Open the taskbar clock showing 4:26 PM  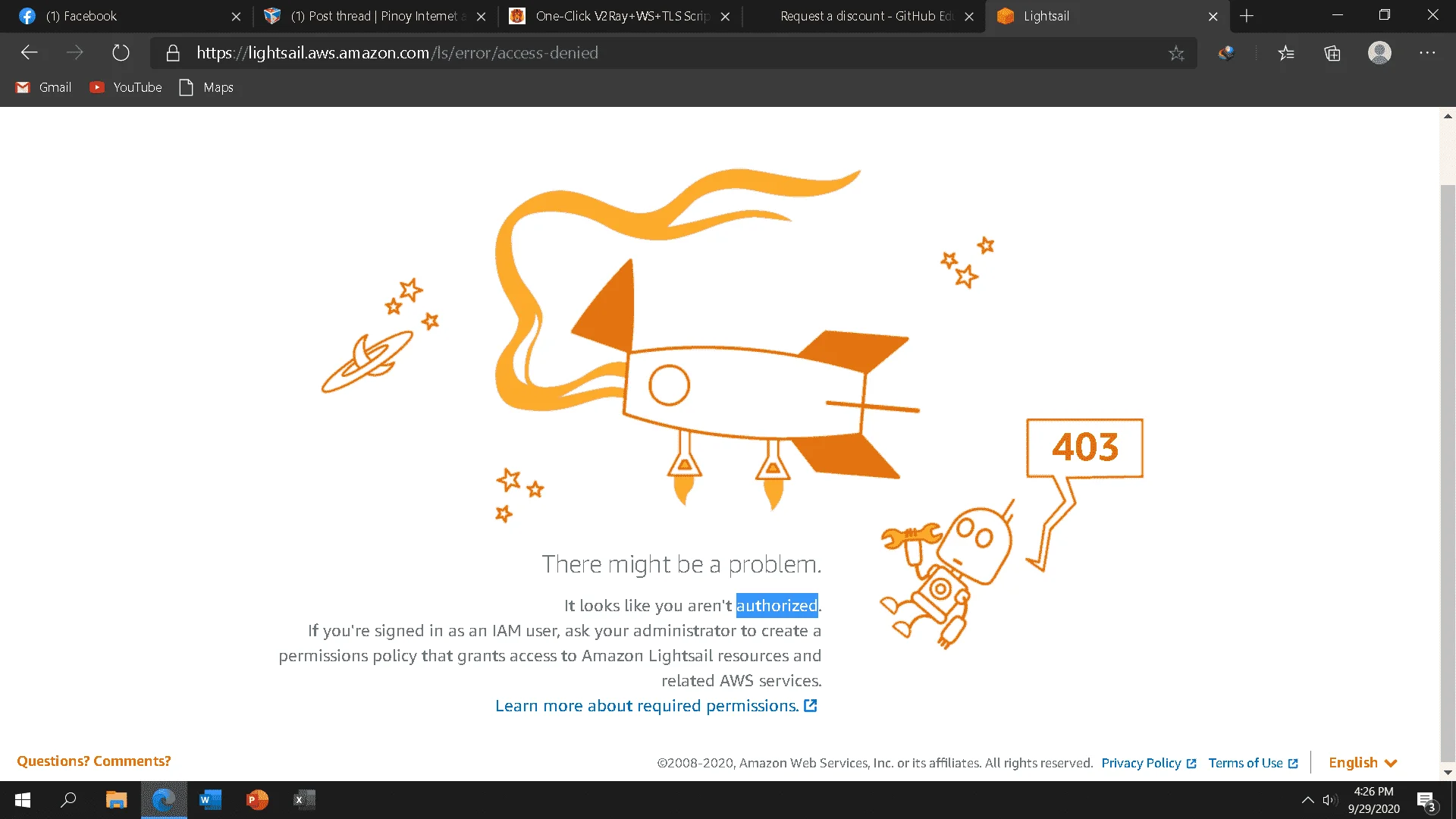pyautogui.click(x=1373, y=800)
